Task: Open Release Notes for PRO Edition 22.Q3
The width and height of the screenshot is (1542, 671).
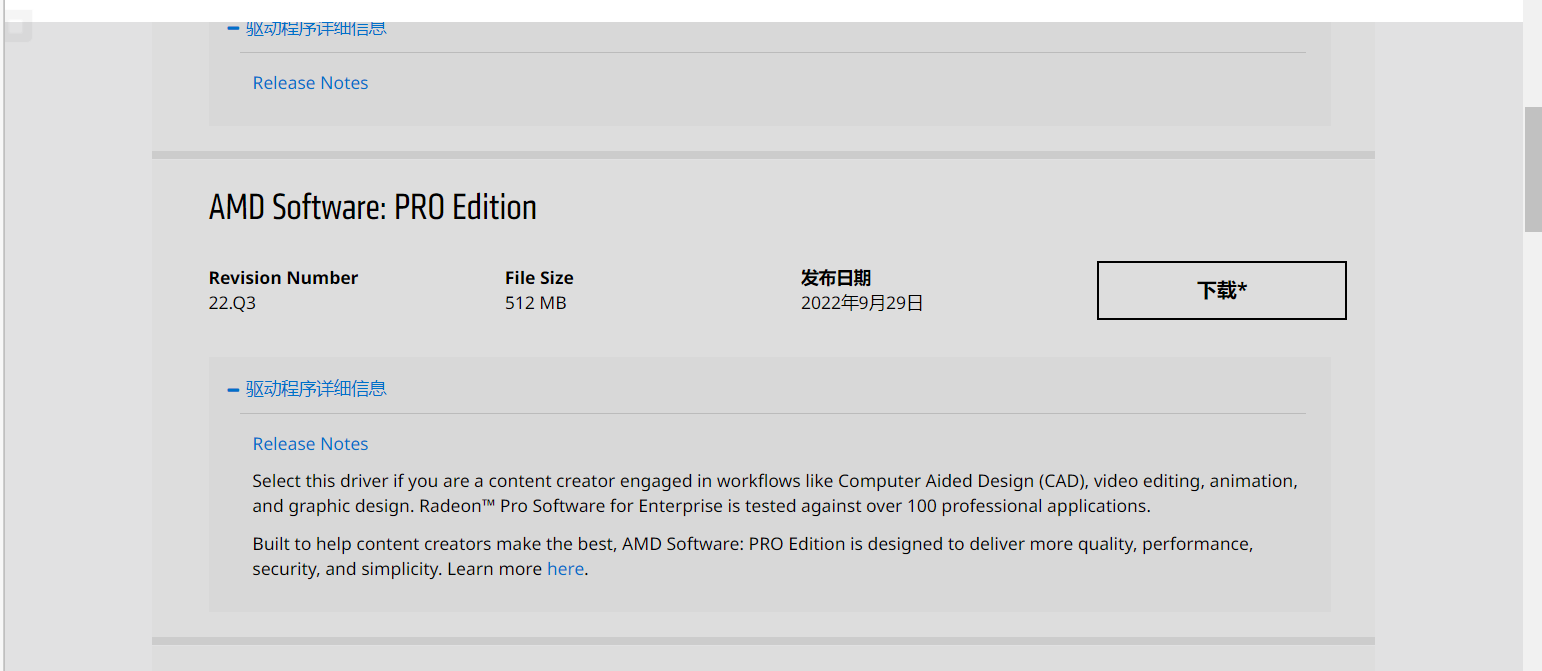Action: (310, 444)
